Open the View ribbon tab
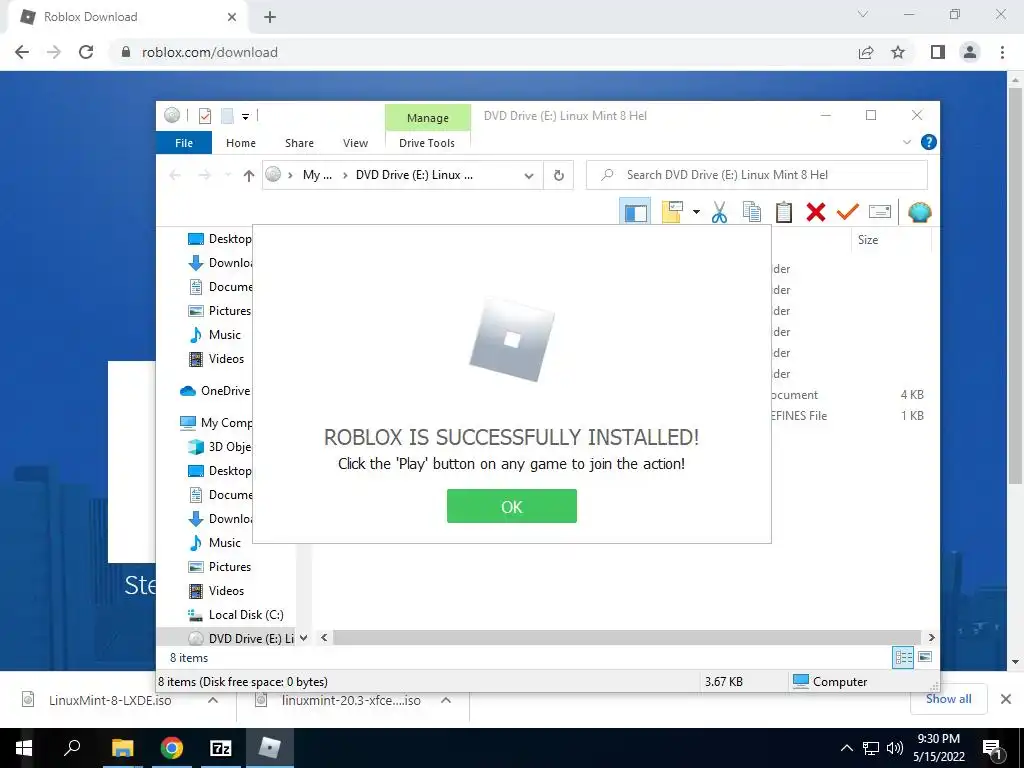Viewport: 1024px width, 768px height. point(355,142)
